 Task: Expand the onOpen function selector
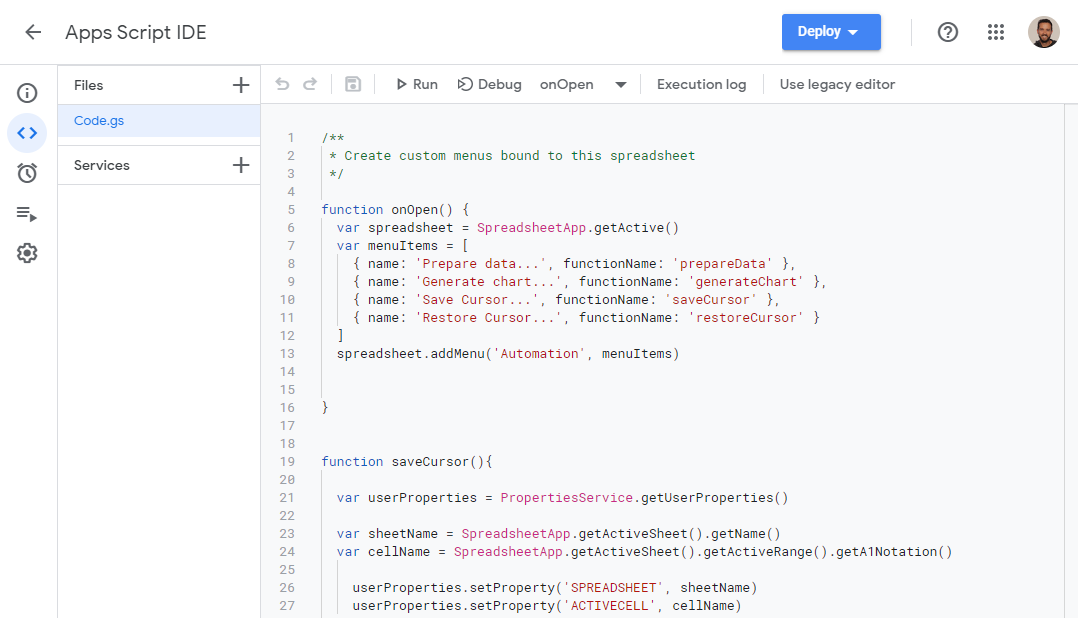621,84
